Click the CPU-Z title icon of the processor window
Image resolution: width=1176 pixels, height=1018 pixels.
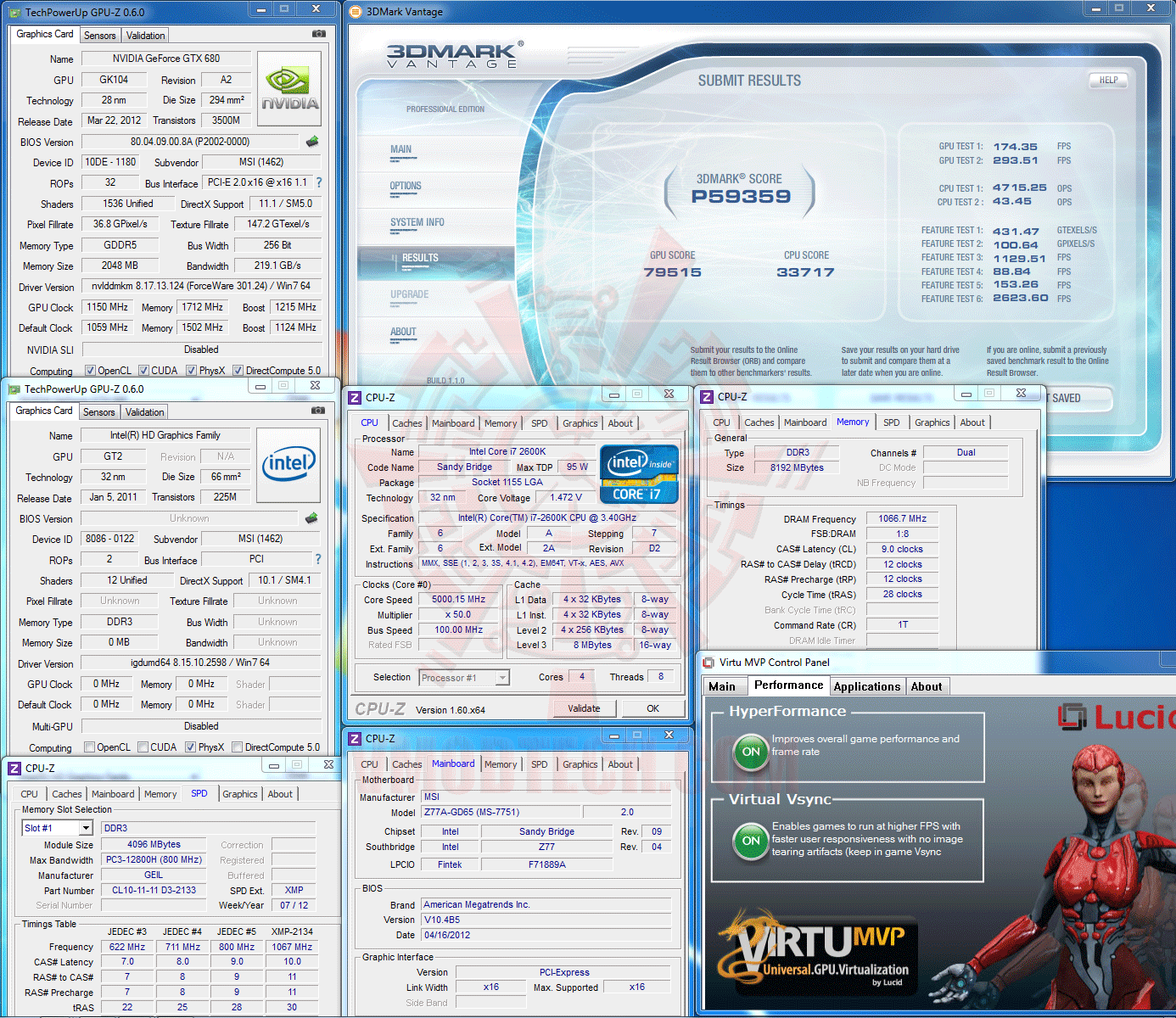pos(356,397)
